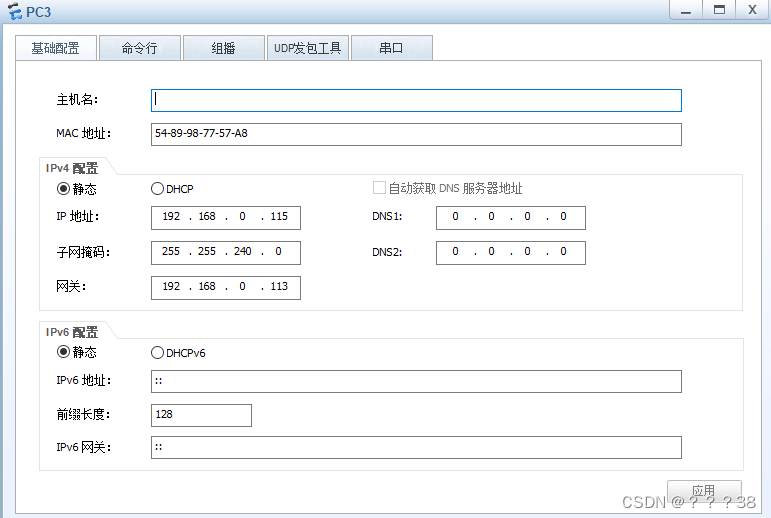Select the DHCPv6 radio button

click(157, 353)
